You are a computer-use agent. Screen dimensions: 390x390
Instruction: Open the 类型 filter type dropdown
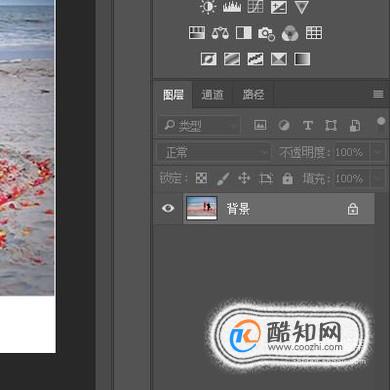(x=199, y=126)
